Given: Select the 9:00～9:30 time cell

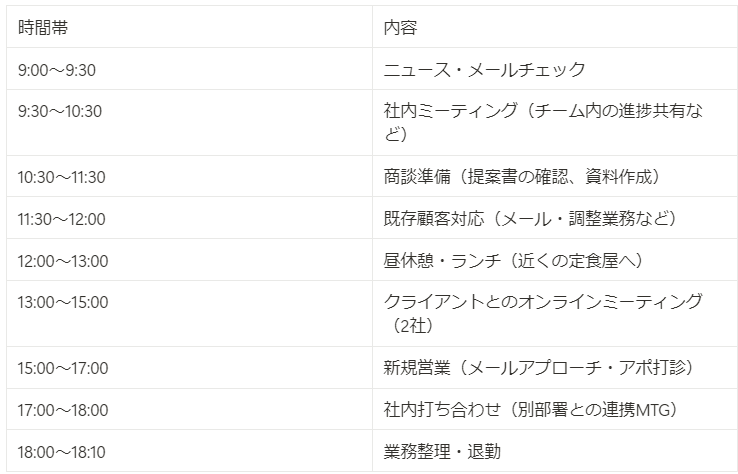Looking at the screenshot, I should [189, 69].
